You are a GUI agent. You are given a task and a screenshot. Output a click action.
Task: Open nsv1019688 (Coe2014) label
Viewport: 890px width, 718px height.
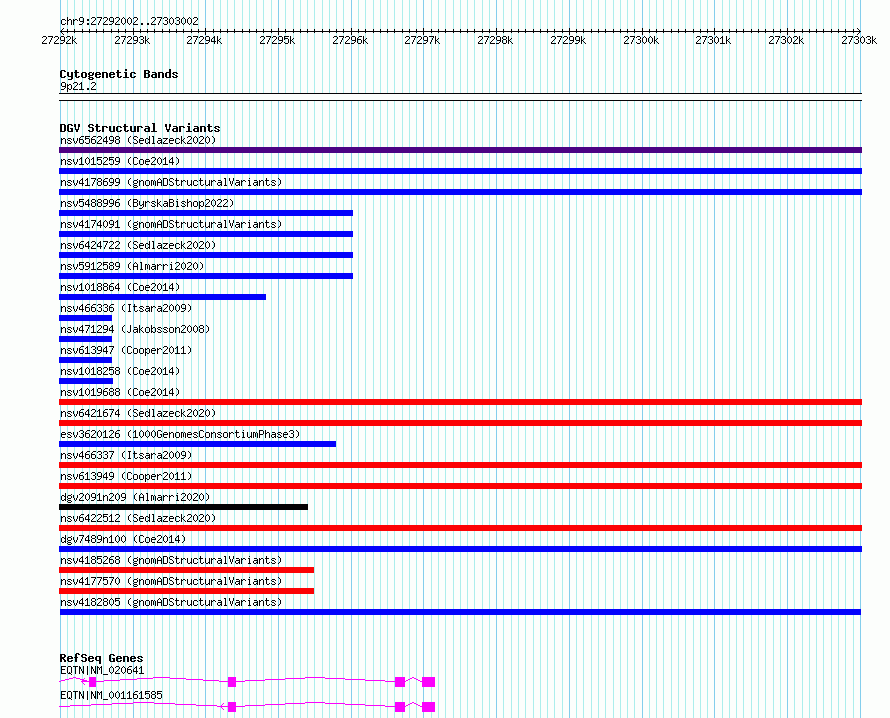click(x=120, y=392)
